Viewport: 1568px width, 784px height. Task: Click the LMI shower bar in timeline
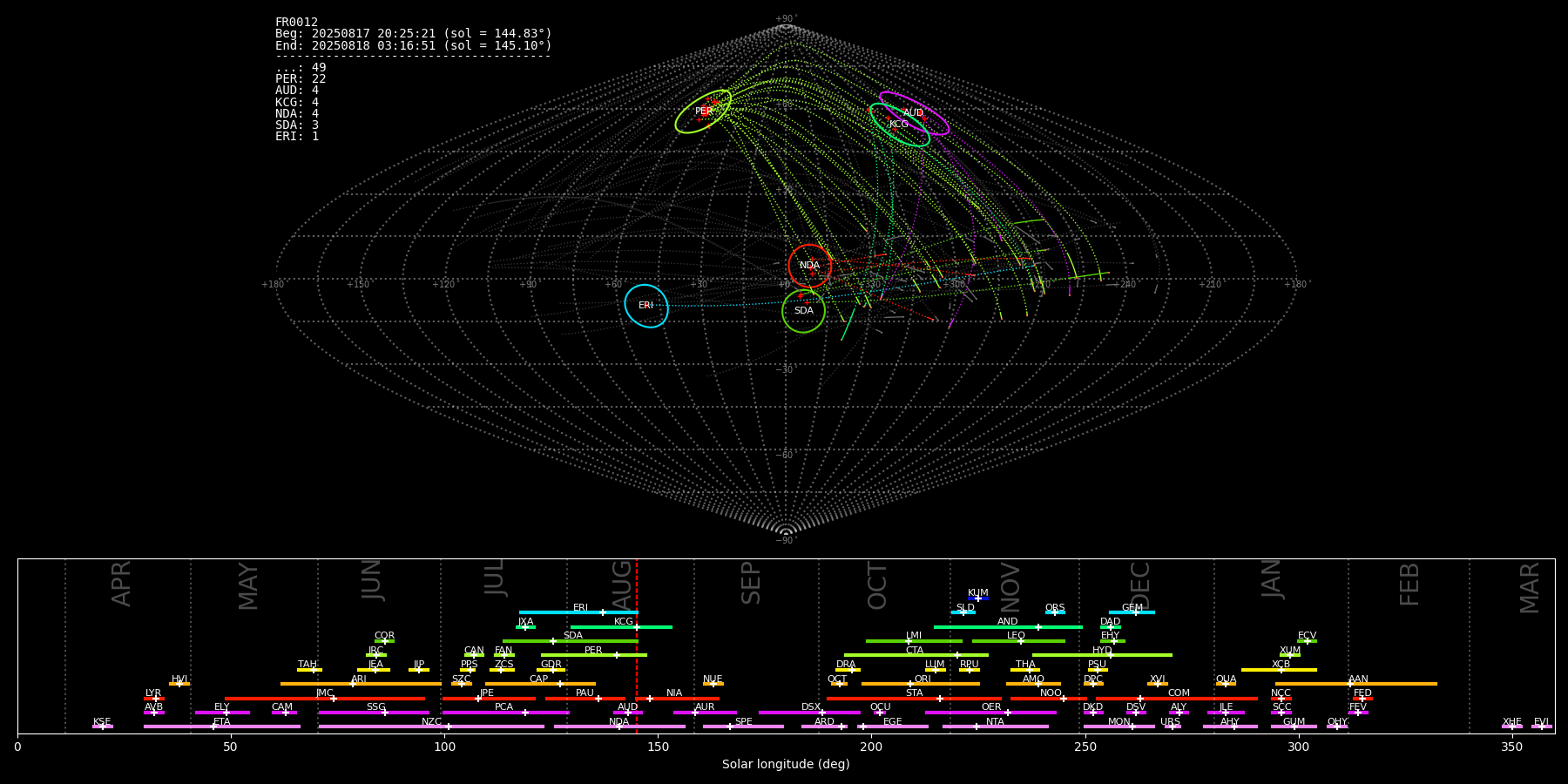pos(914,641)
